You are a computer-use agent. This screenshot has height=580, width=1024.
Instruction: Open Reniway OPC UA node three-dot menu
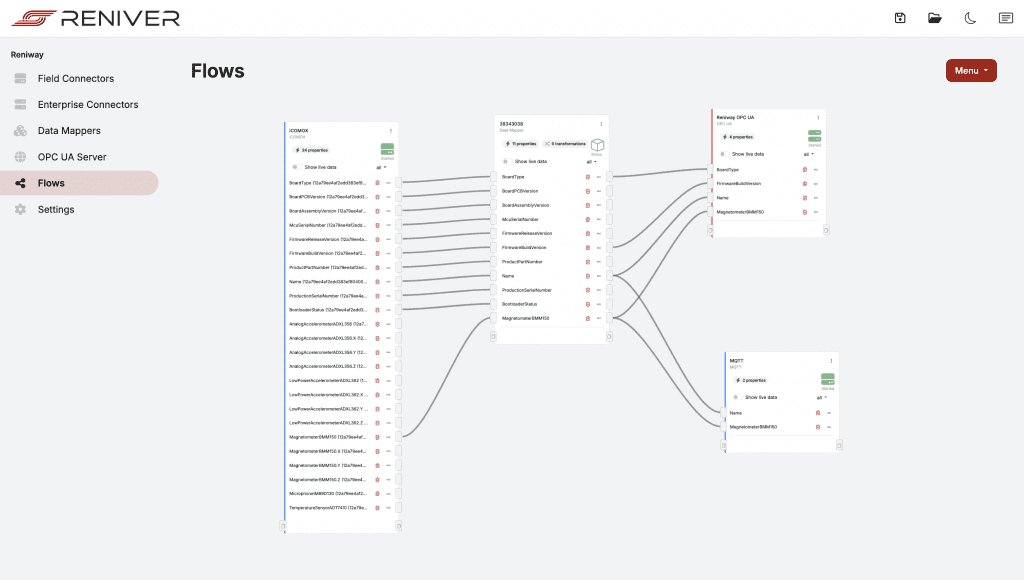(x=818, y=118)
